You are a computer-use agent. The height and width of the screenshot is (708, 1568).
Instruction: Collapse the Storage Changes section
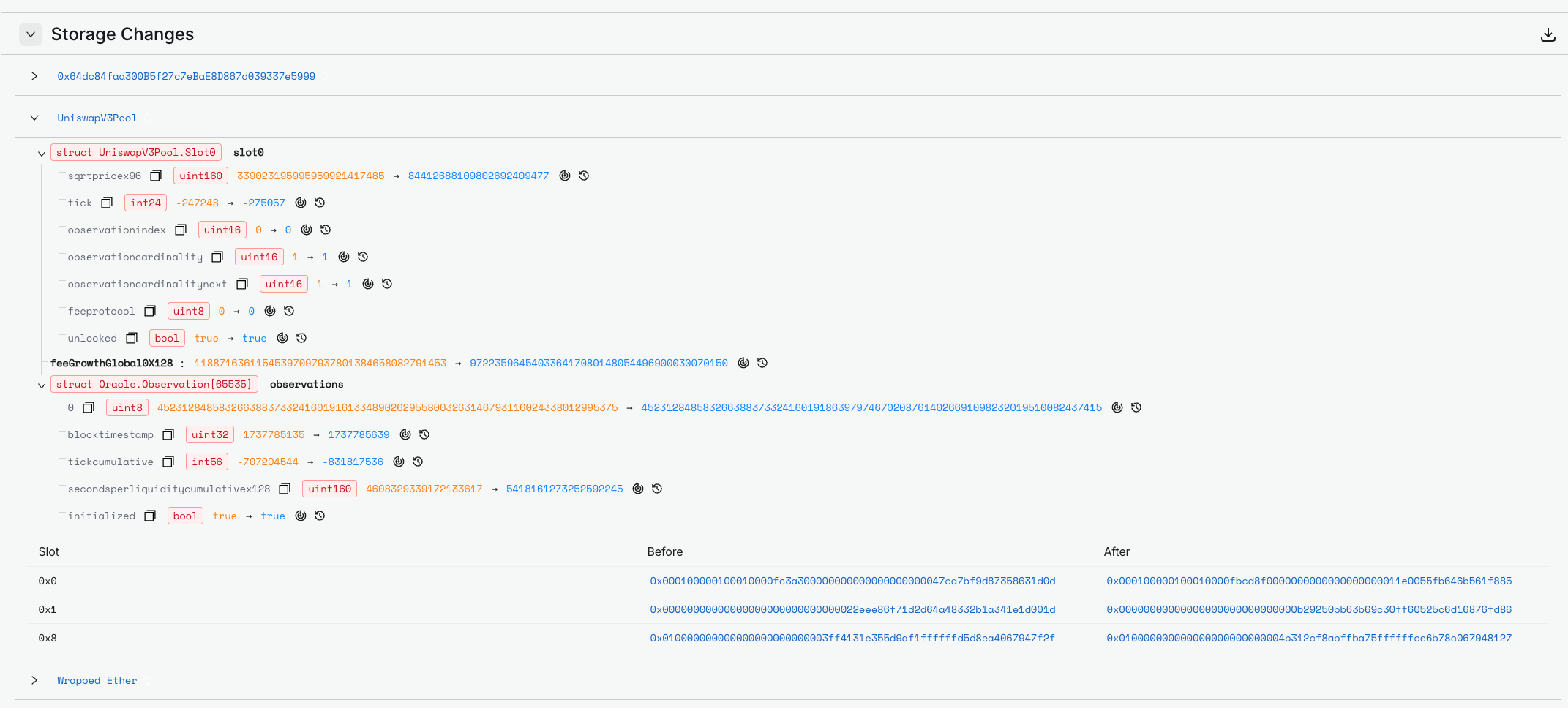(x=31, y=34)
